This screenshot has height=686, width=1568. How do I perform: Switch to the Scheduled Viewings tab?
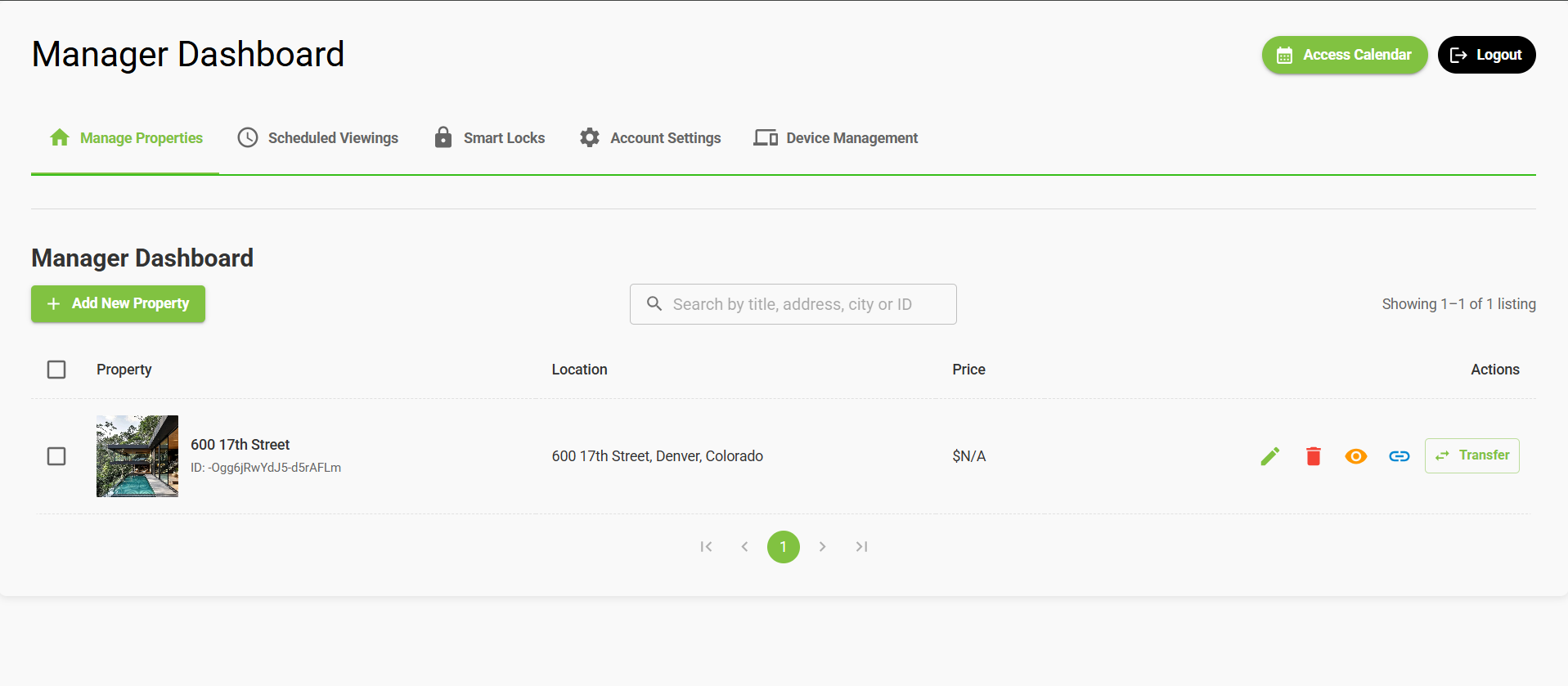(x=317, y=138)
